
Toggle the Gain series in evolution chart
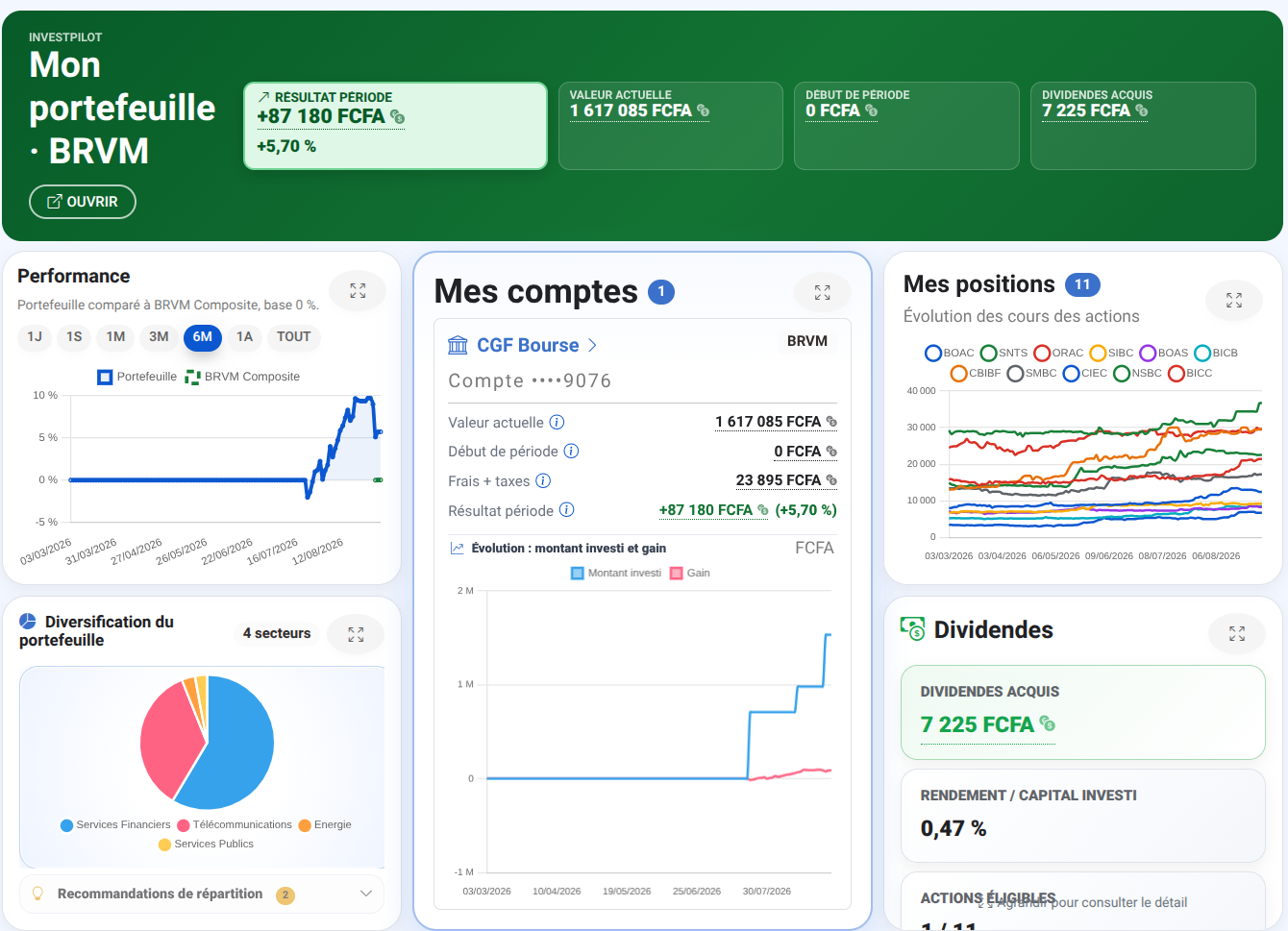tap(690, 573)
